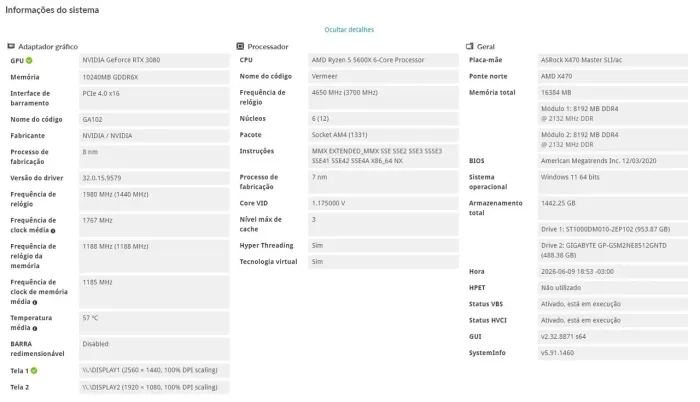This screenshot has width=700, height=402.
Task: Select the ASRock X470 Master SLI/ac field
Action: 613,60
